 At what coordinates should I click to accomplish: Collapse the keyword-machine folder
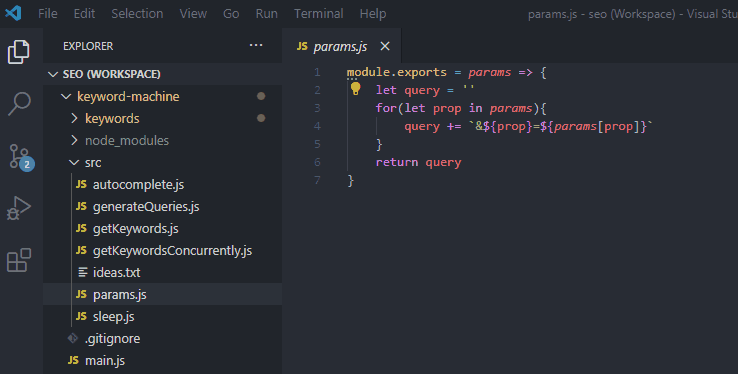tap(66, 96)
